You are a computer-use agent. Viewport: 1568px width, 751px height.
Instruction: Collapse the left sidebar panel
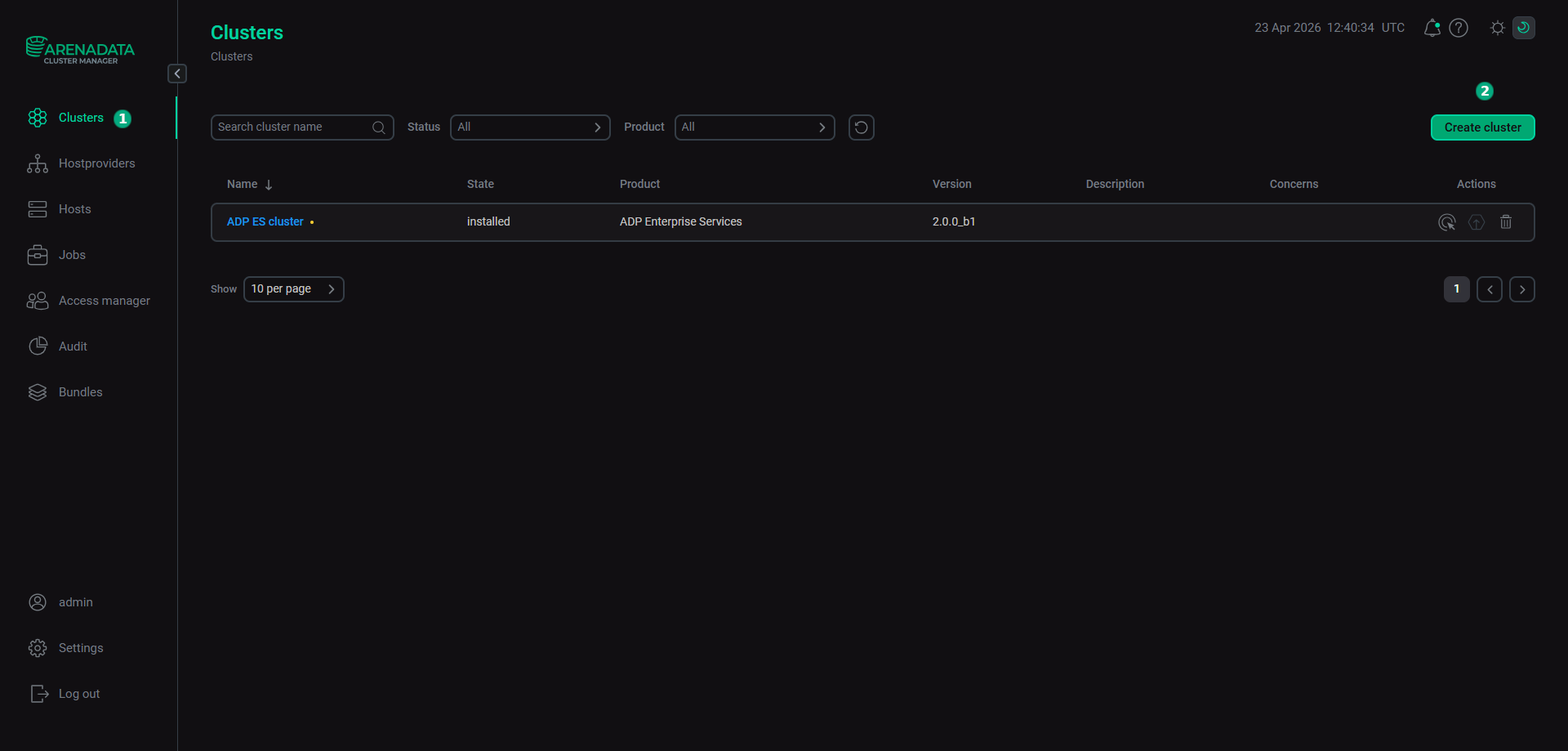pos(177,74)
